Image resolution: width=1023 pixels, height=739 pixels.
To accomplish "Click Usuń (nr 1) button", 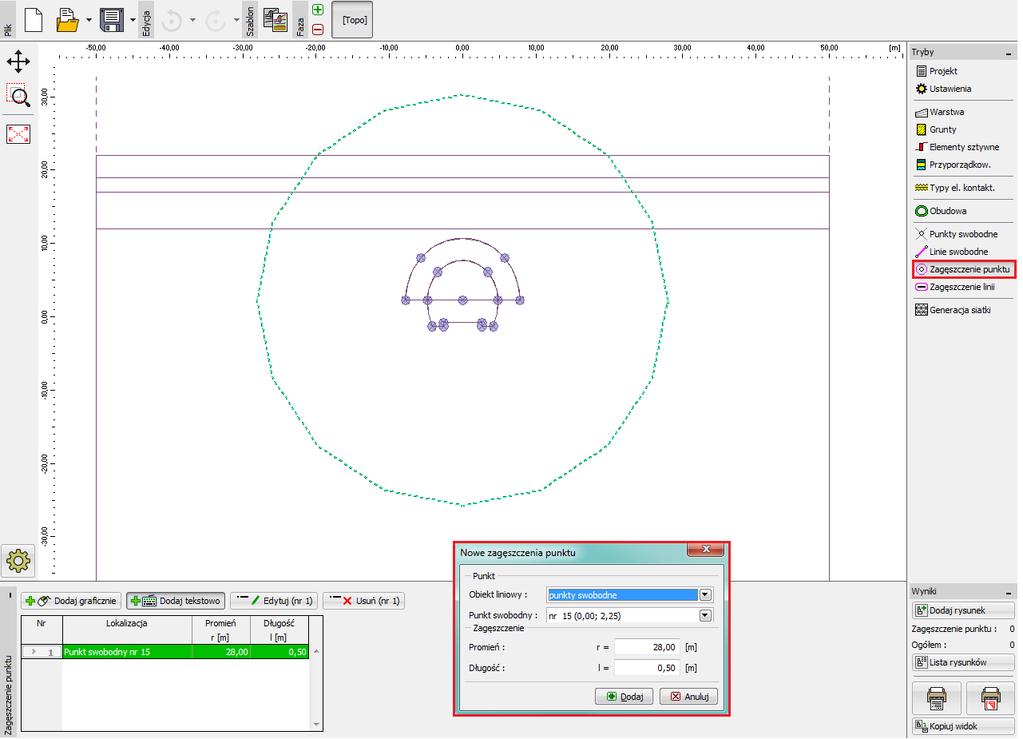I will coord(364,601).
